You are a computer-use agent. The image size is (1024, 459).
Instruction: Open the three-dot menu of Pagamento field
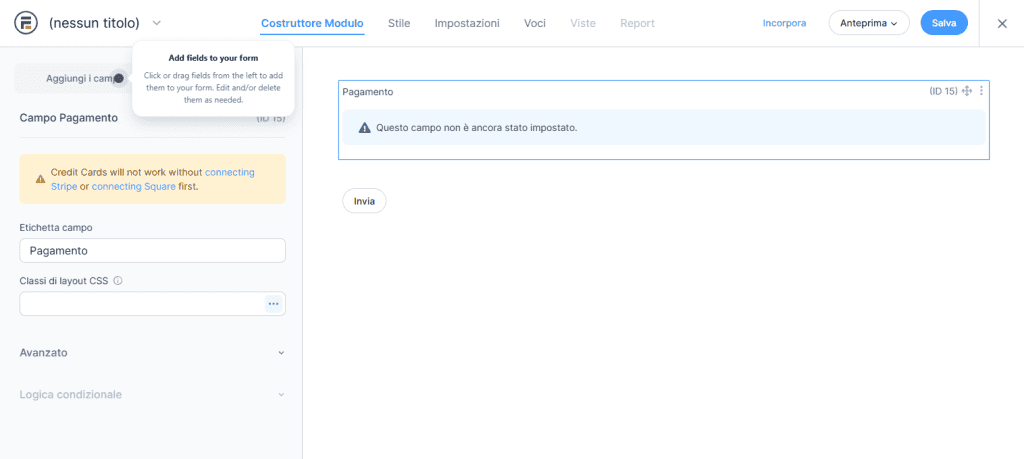(x=981, y=91)
